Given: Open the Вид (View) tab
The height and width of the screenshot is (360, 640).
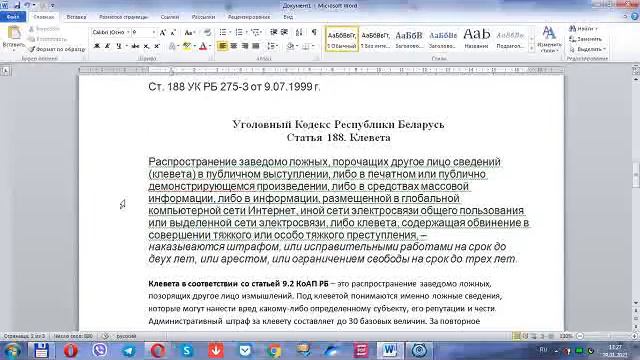Looking at the screenshot, I should (288, 17).
